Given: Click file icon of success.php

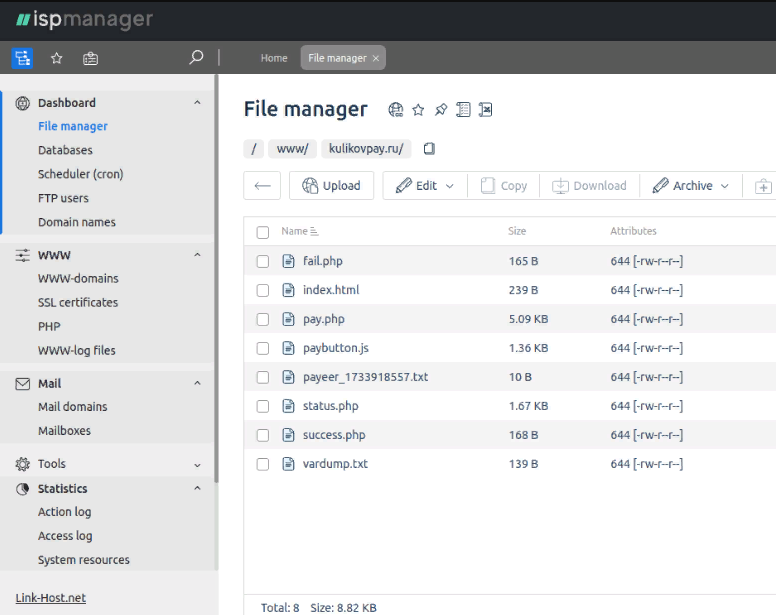Looking at the screenshot, I should pos(288,435).
